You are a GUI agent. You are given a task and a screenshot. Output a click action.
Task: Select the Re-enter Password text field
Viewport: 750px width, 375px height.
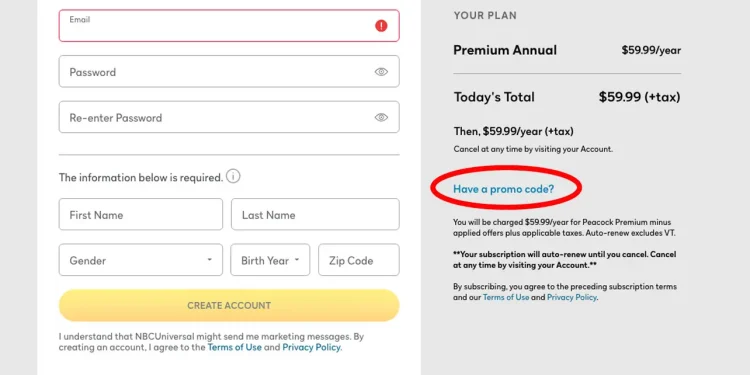(x=229, y=117)
